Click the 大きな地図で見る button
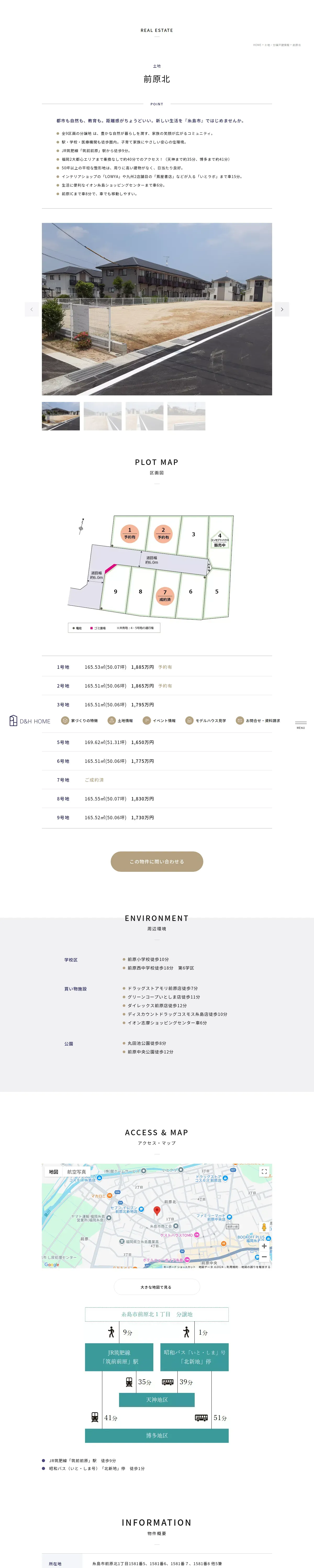 point(157,1287)
